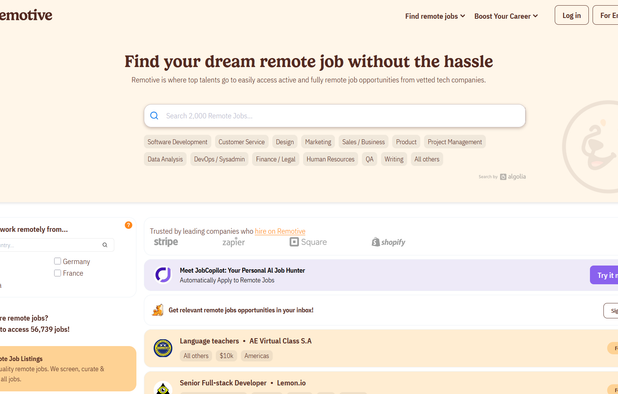Screen dimensions: 618x394
Task: Focus the country filter input field
Action: pos(56,245)
